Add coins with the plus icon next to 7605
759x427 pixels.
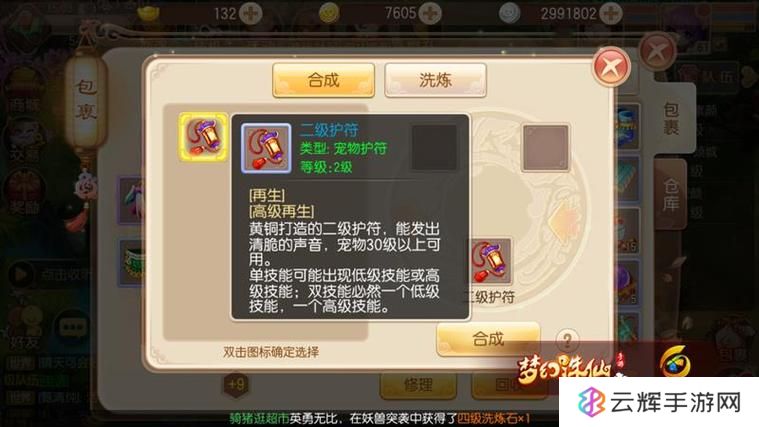coord(430,13)
